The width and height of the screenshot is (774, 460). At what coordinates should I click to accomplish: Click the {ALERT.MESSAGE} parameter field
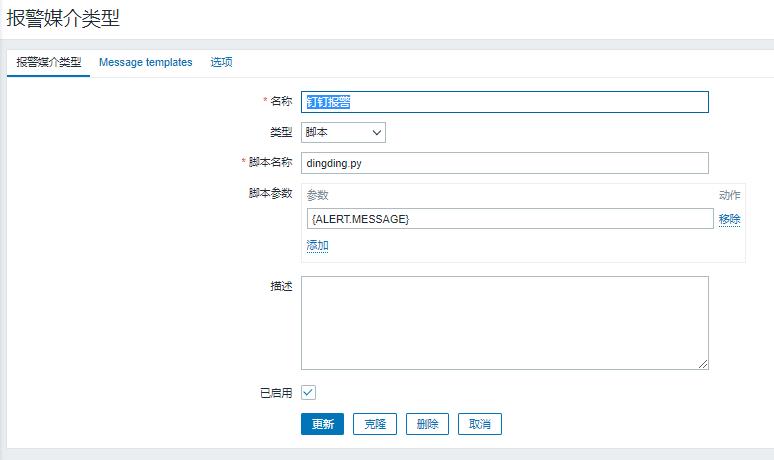(x=509, y=219)
